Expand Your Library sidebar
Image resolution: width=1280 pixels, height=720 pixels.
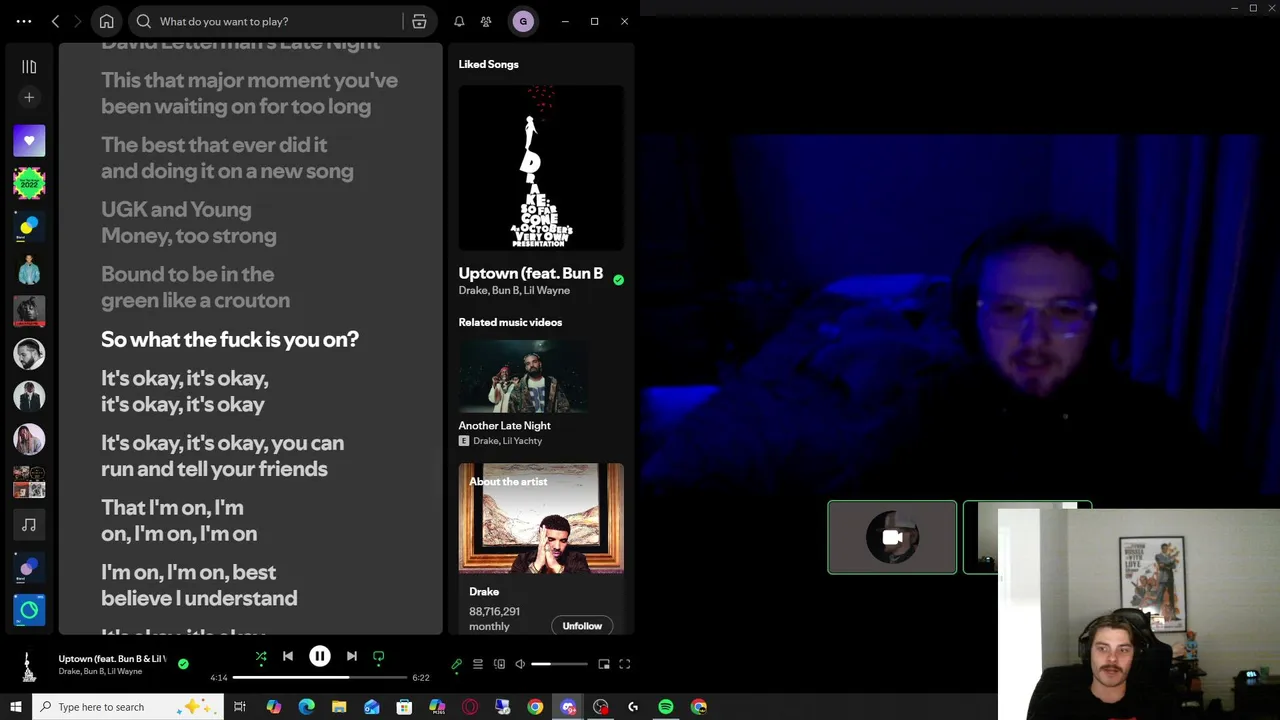[29, 67]
